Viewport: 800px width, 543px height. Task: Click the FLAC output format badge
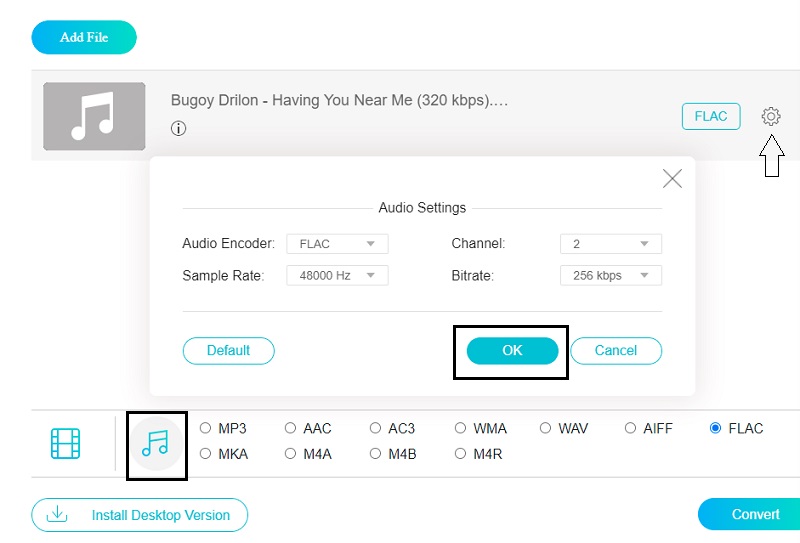711,116
